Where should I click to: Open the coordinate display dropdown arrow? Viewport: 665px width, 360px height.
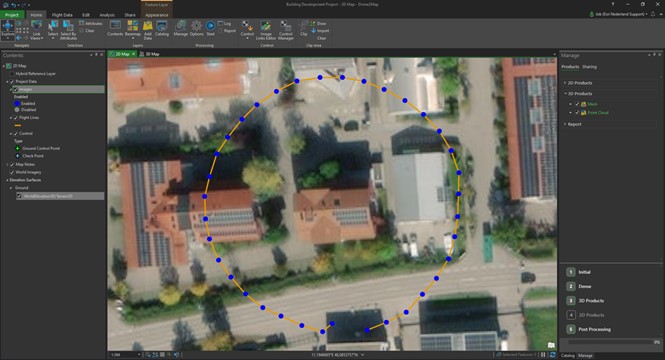click(x=362, y=354)
